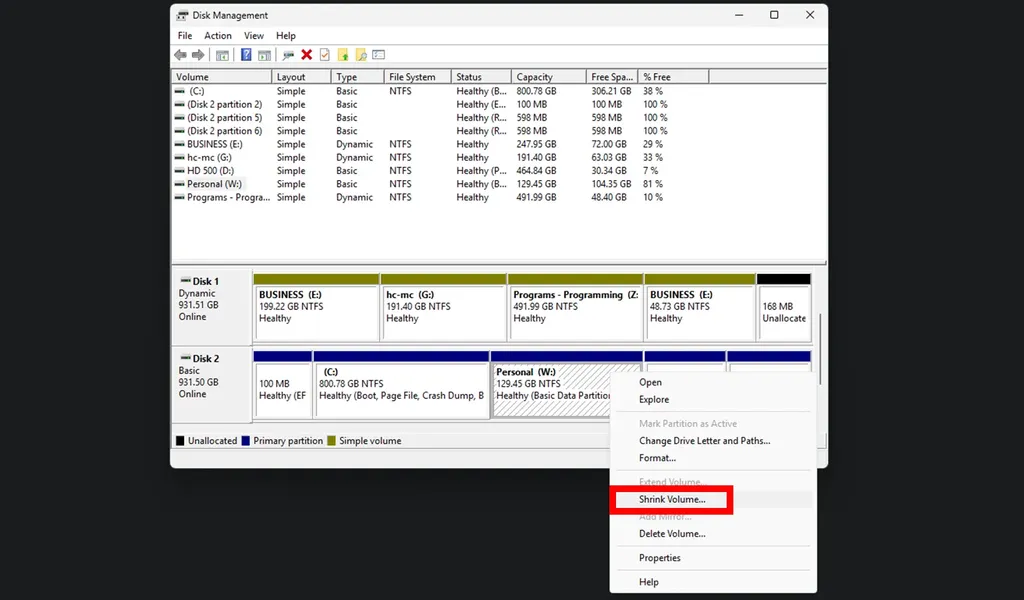Open the View menu
This screenshot has width=1024, height=600.
(x=254, y=36)
